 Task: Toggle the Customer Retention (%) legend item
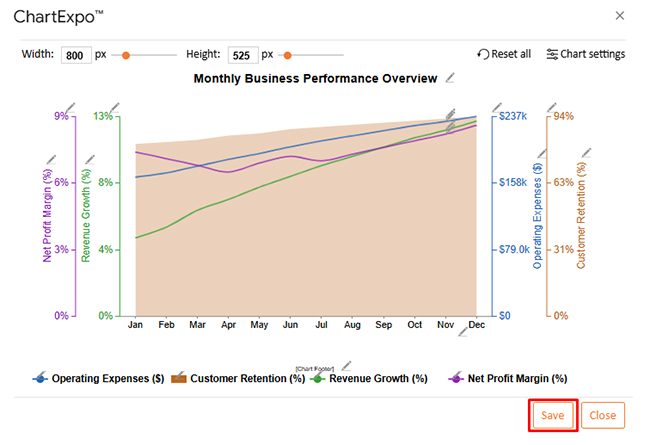coord(239,379)
